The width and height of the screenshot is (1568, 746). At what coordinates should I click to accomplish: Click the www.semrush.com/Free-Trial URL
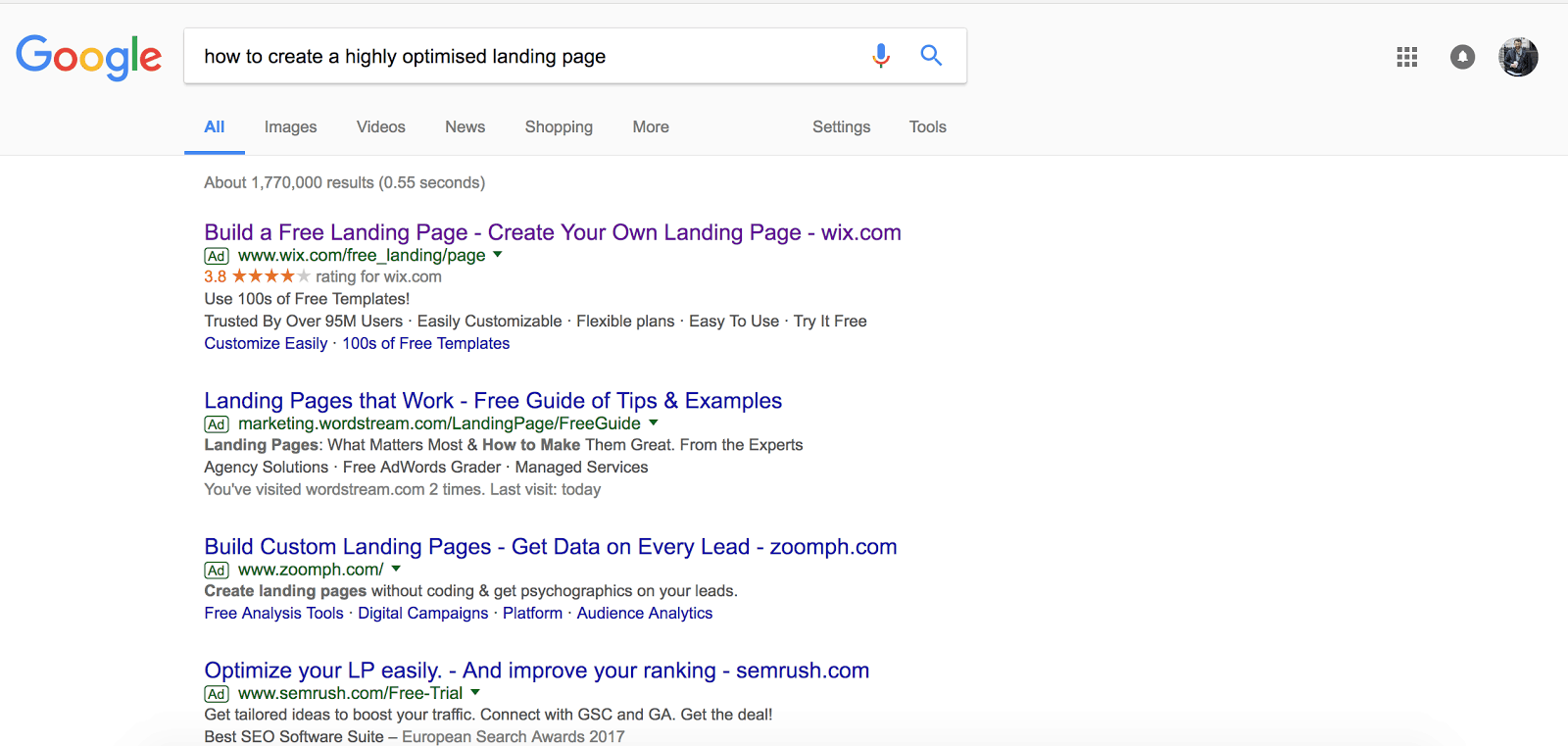pyautogui.click(x=350, y=693)
